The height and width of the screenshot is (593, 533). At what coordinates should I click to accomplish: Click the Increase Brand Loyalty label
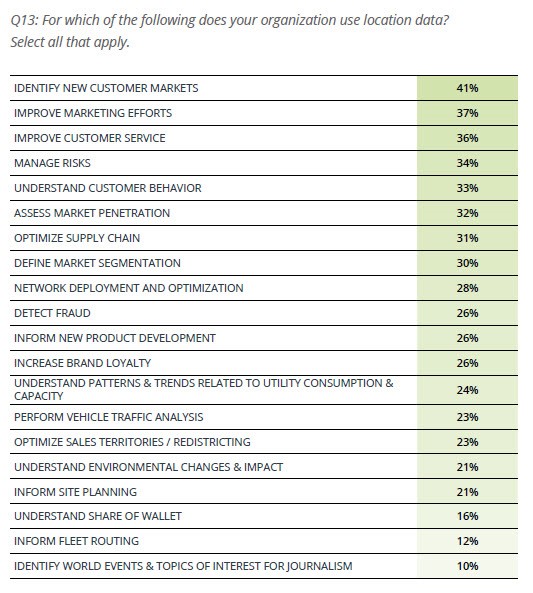click(x=82, y=363)
